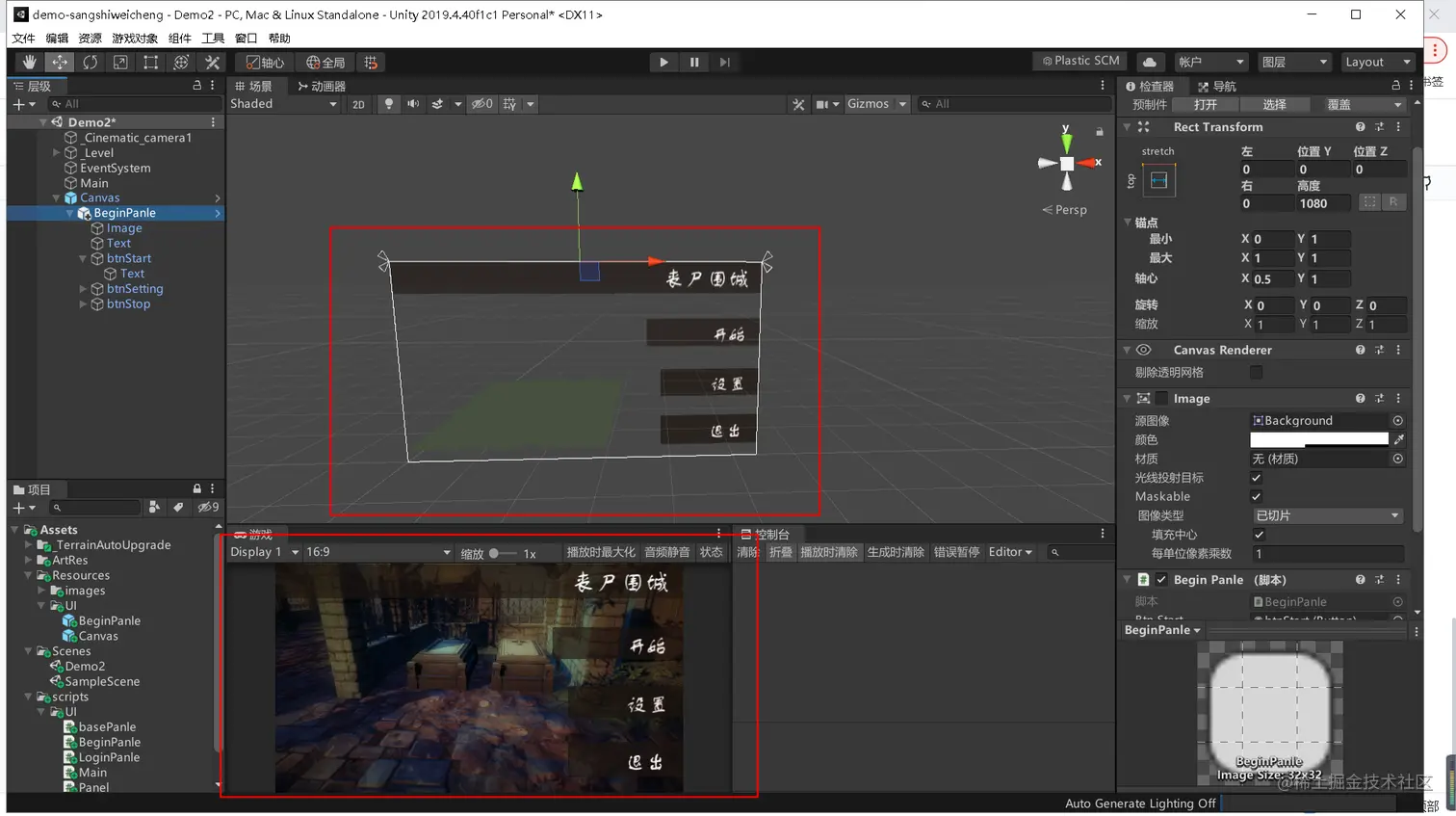Screen dimensions: 1456x816
Task: Toggle 光线投射目标 Raycast Target checkbox
Action: [1256, 478]
